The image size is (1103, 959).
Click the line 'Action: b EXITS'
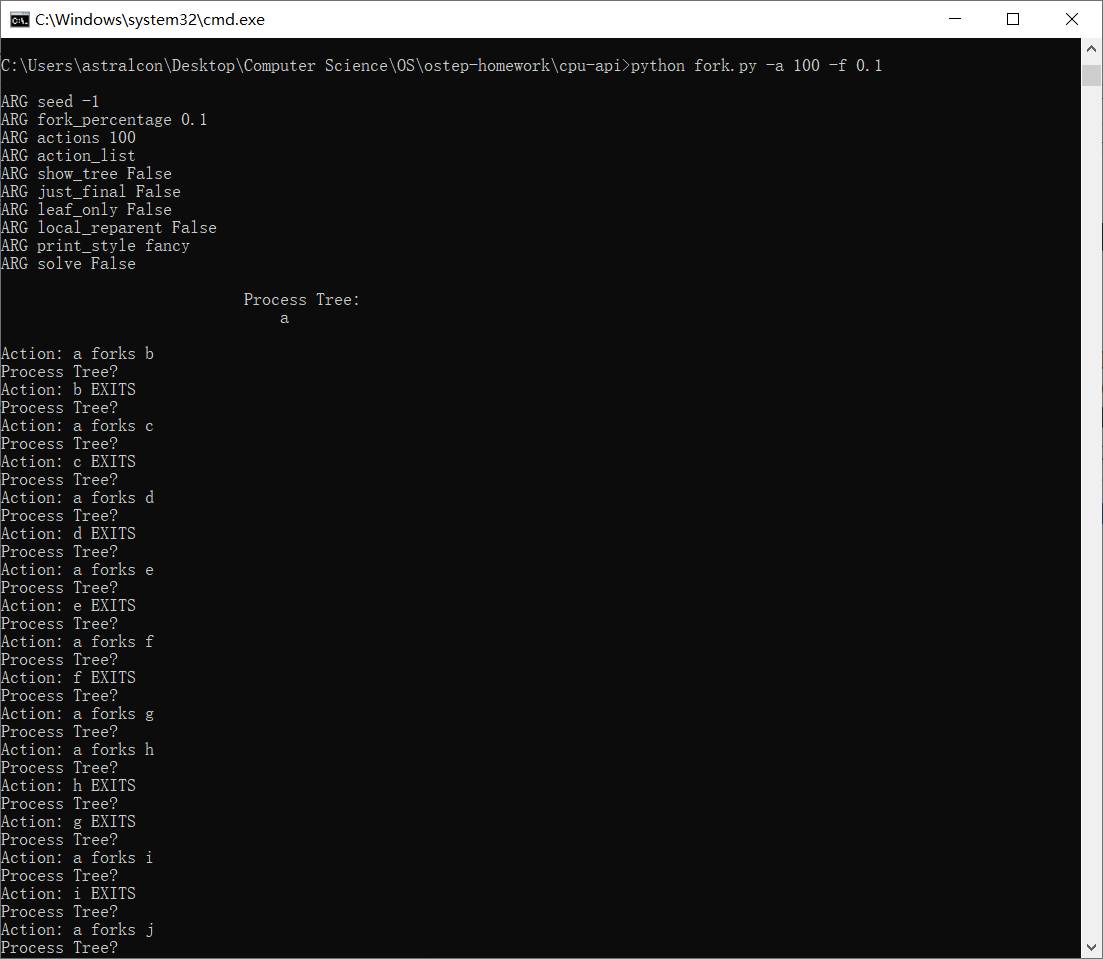click(68, 389)
